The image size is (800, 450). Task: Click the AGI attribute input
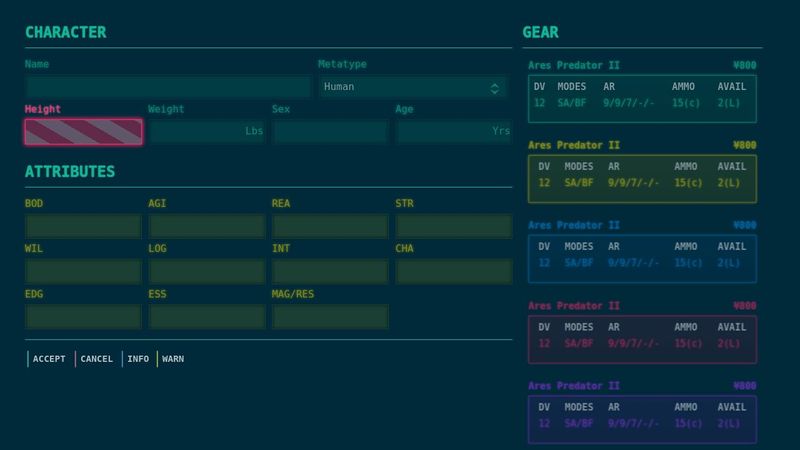coord(206,226)
